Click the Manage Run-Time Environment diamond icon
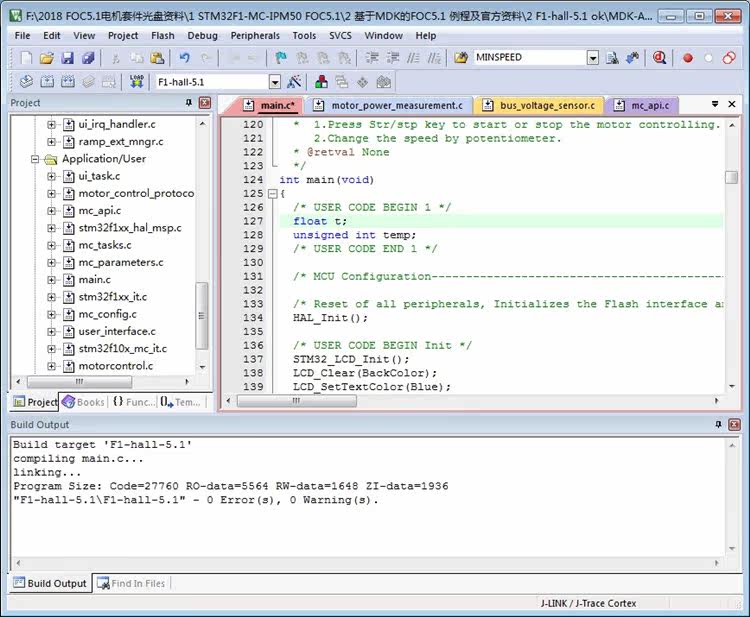Screen dimensions: 750x617 (362, 82)
